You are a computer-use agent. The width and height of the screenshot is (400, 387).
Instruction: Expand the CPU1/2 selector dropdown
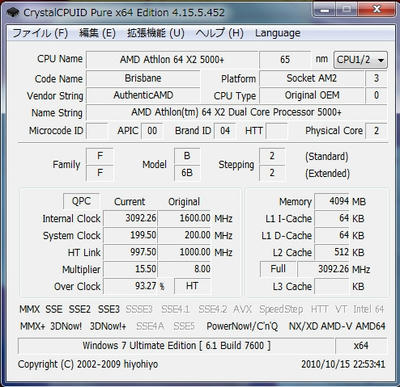(360, 60)
